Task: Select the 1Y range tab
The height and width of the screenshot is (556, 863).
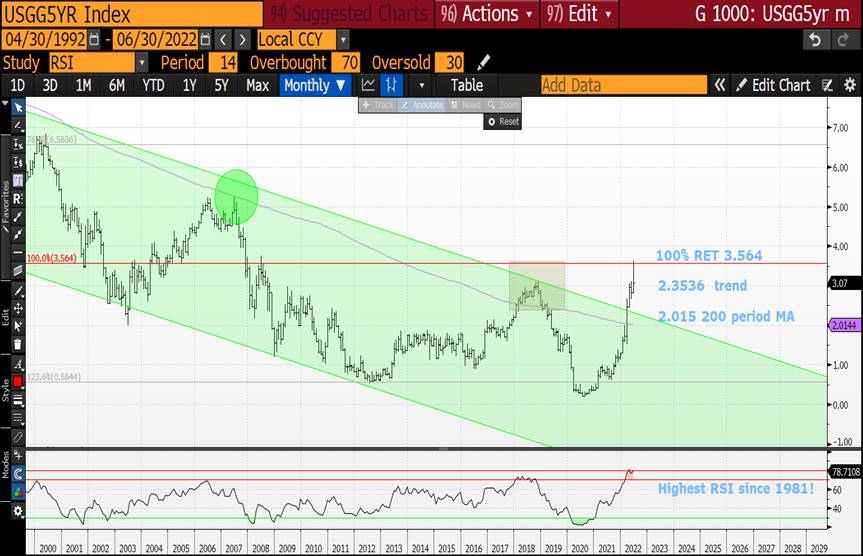Action: coord(189,85)
